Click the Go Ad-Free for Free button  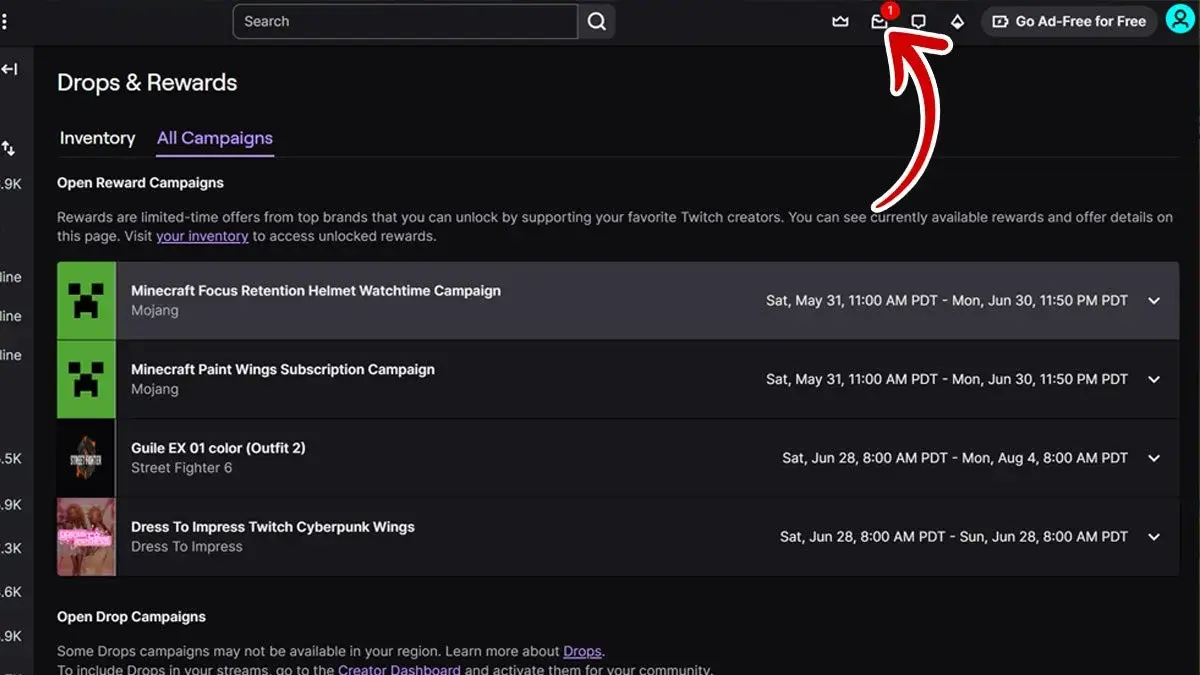pyautogui.click(x=1069, y=21)
